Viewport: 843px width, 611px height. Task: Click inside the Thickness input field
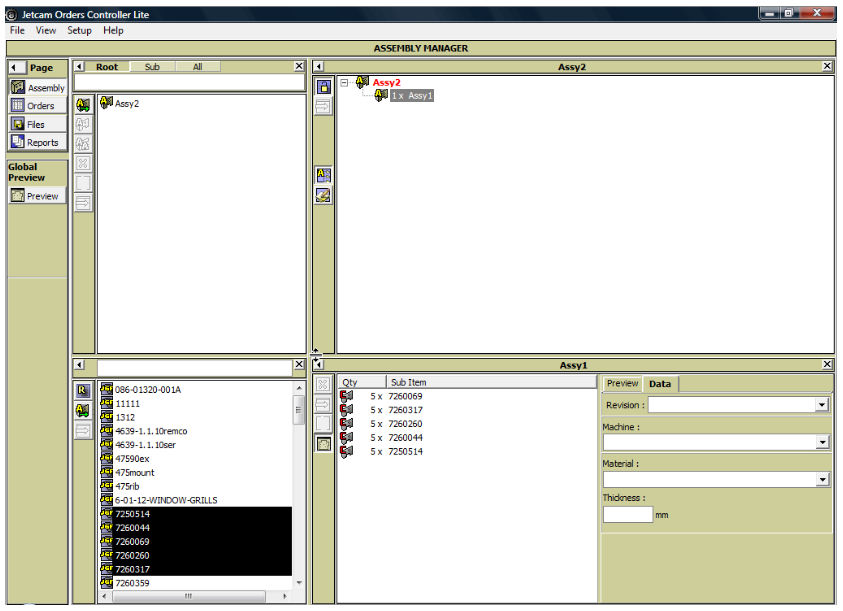click(625, 514)
